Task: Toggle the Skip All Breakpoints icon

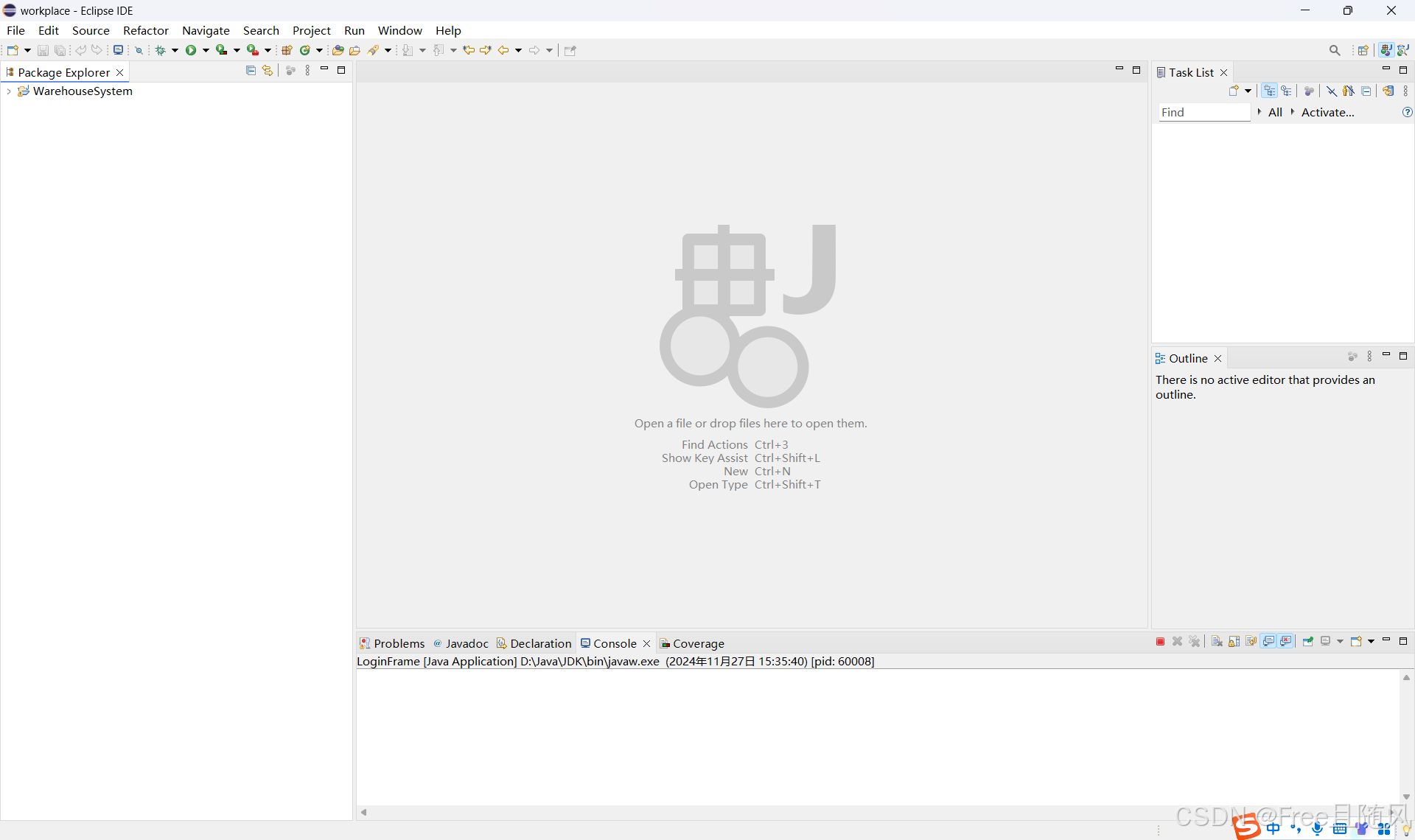Action: pos(139,50)
